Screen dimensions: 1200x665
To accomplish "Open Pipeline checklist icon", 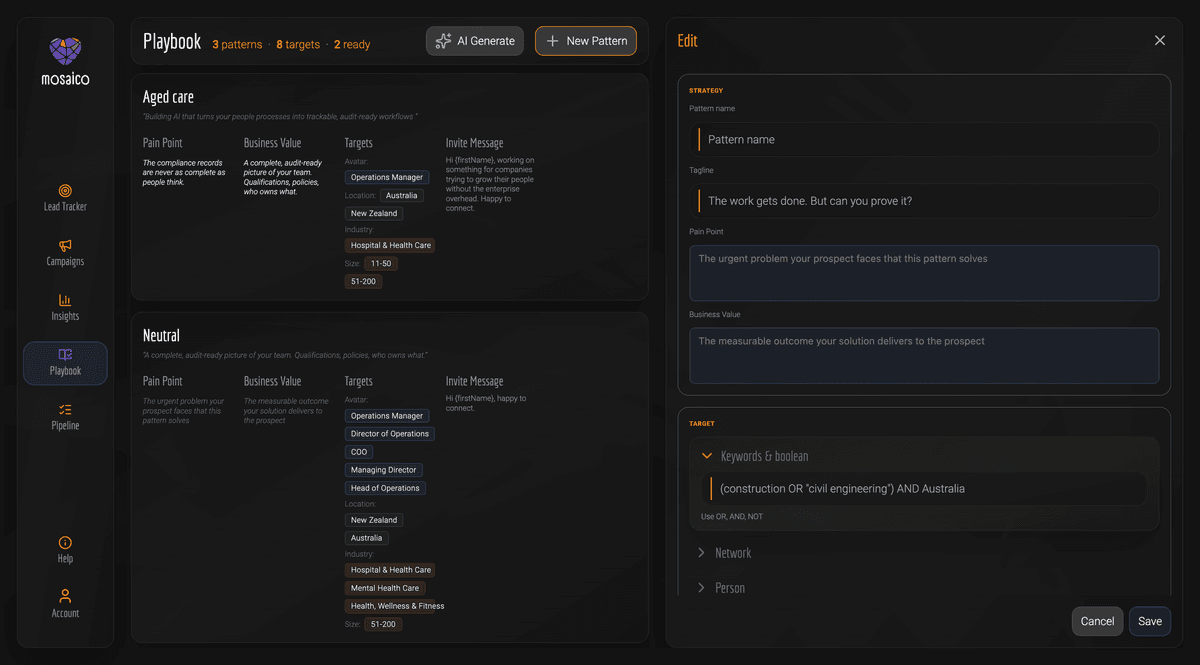I will click(65, 410).
